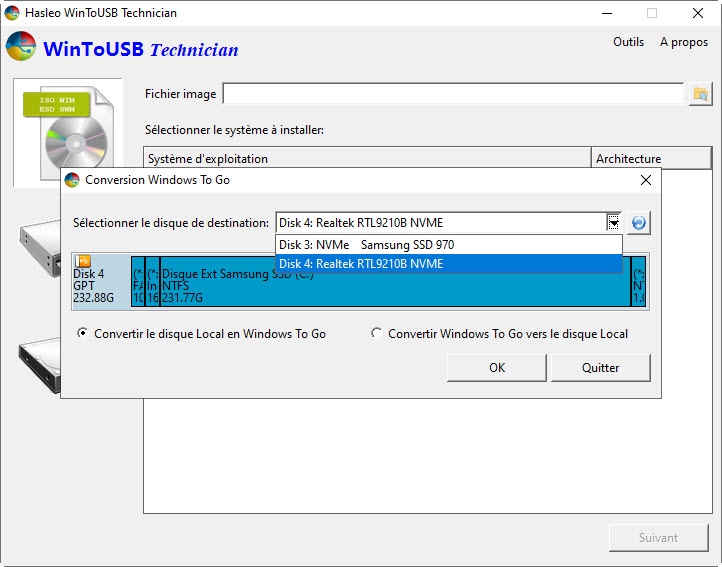Close the Conversion Windows To Go dialog
This screenshot has height=567, width=722.
(646, 180)
